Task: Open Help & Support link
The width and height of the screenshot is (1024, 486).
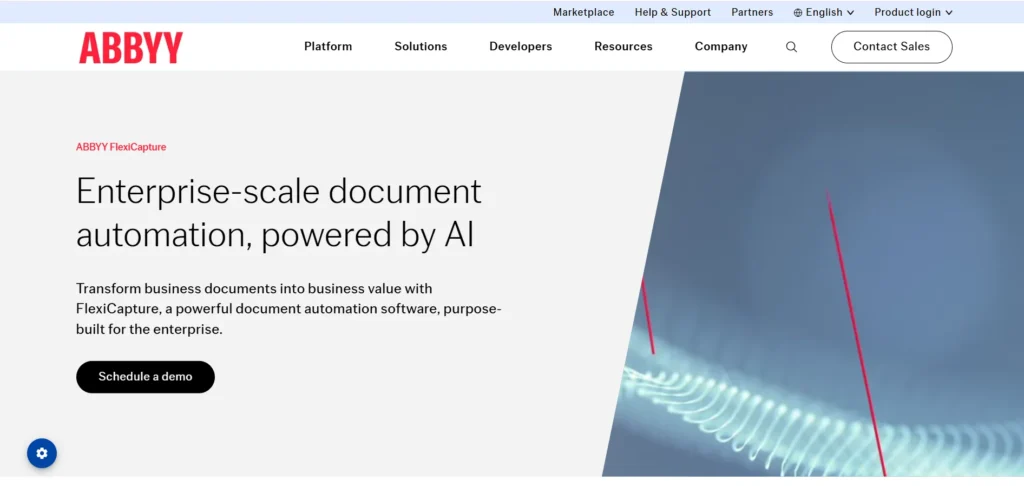Action: 673,12
